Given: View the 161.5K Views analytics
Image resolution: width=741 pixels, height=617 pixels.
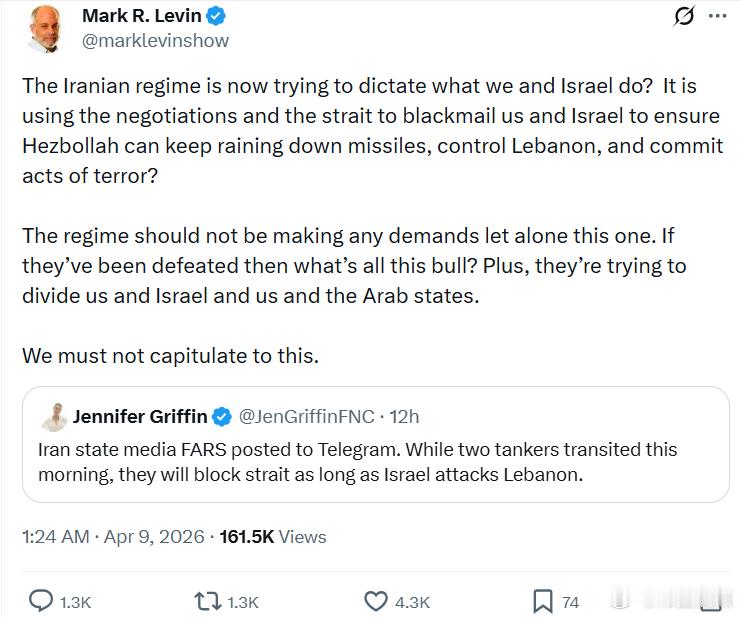Looking at the screenshot, I should click(273, 537).
